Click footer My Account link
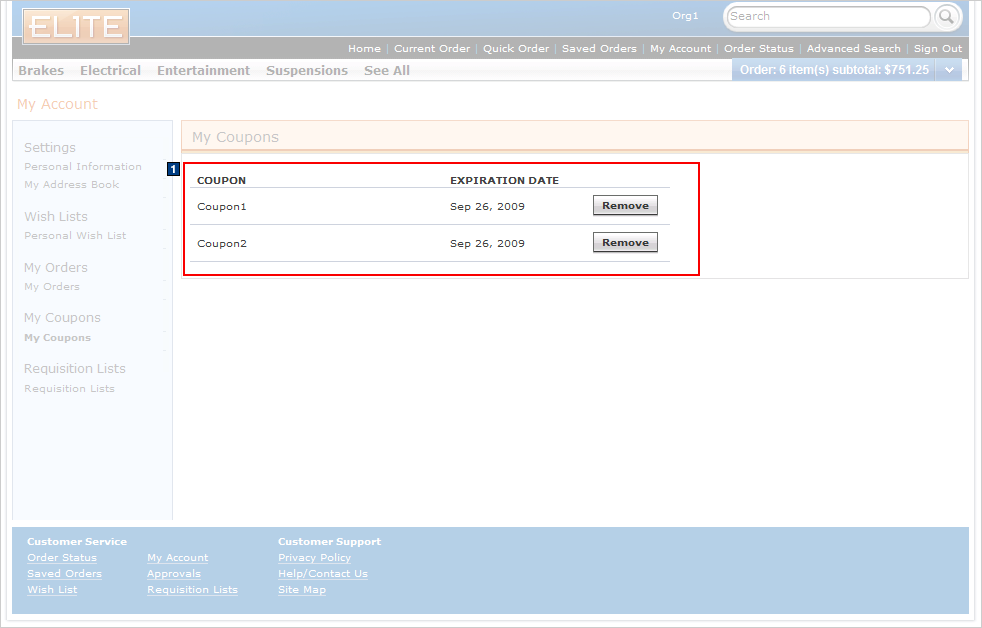This screenshot has height=628, width=982. (177, 557)
